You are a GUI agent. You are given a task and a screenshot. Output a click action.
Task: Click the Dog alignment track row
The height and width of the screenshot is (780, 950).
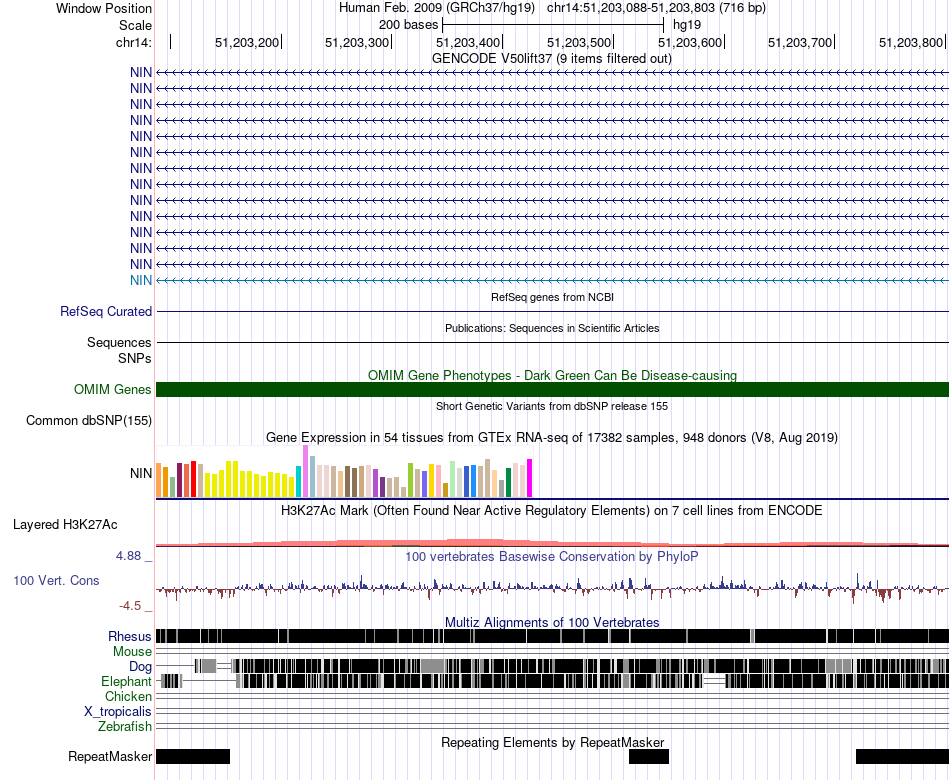point(552,666)
